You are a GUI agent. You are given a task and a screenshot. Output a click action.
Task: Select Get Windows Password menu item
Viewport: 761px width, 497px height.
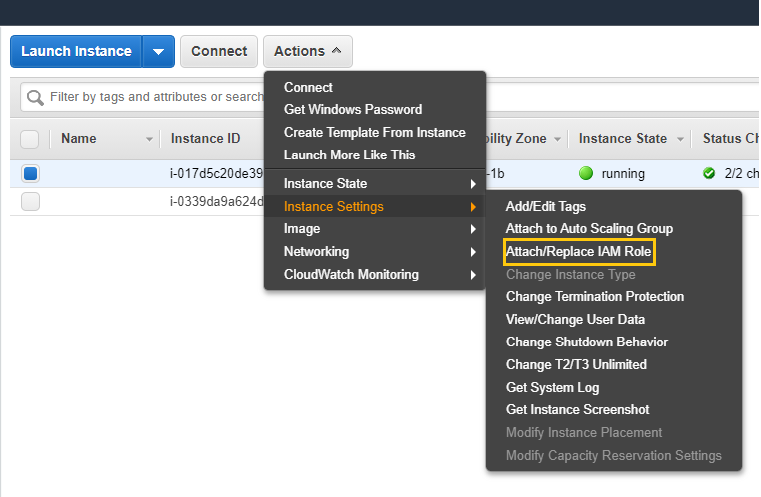(352, 110)
